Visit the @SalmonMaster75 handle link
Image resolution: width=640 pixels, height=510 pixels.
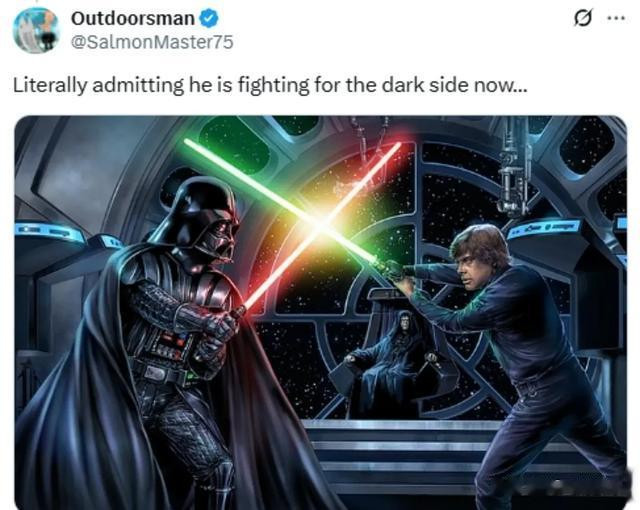[152, 42]
